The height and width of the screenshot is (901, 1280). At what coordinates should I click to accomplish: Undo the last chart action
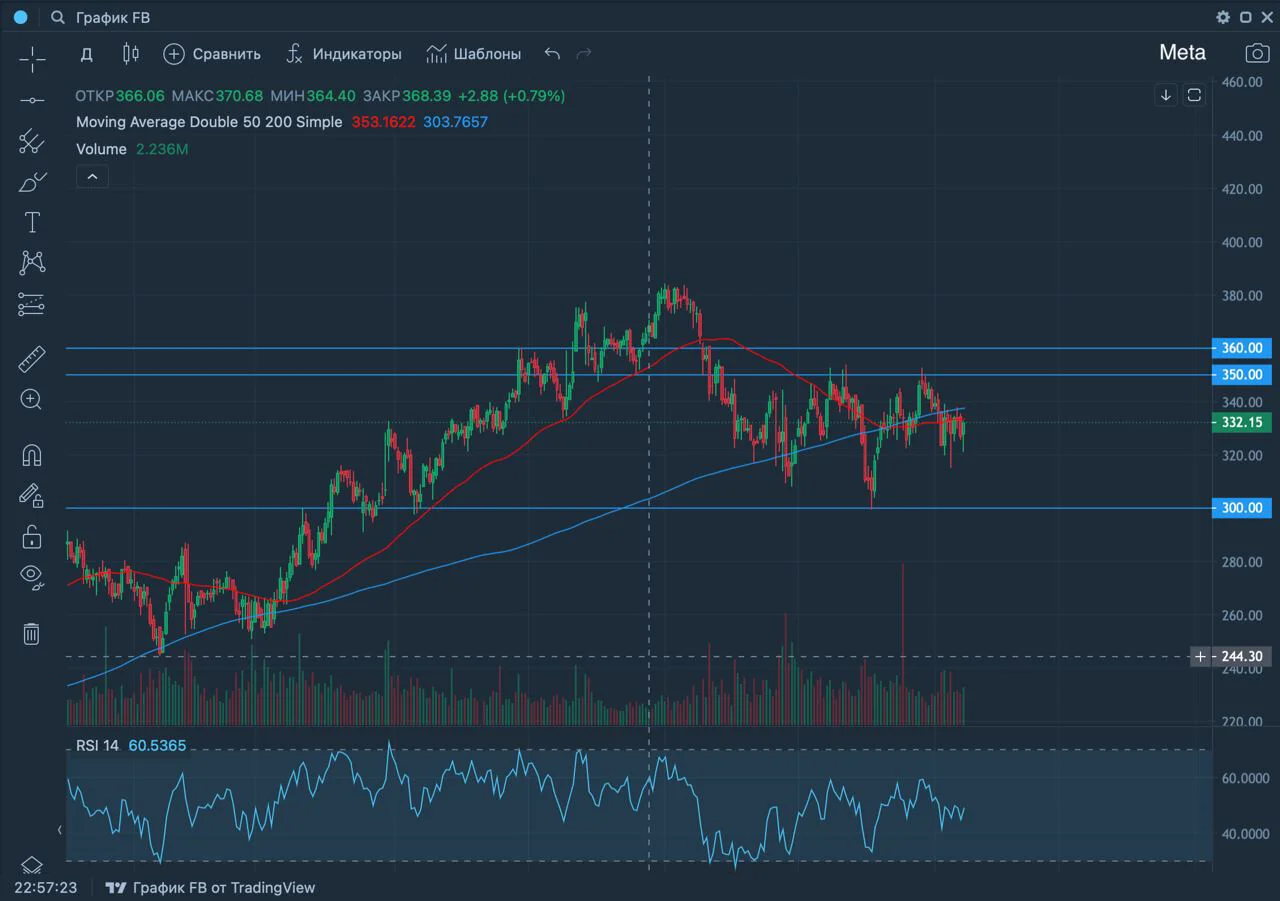click(552, 54)
